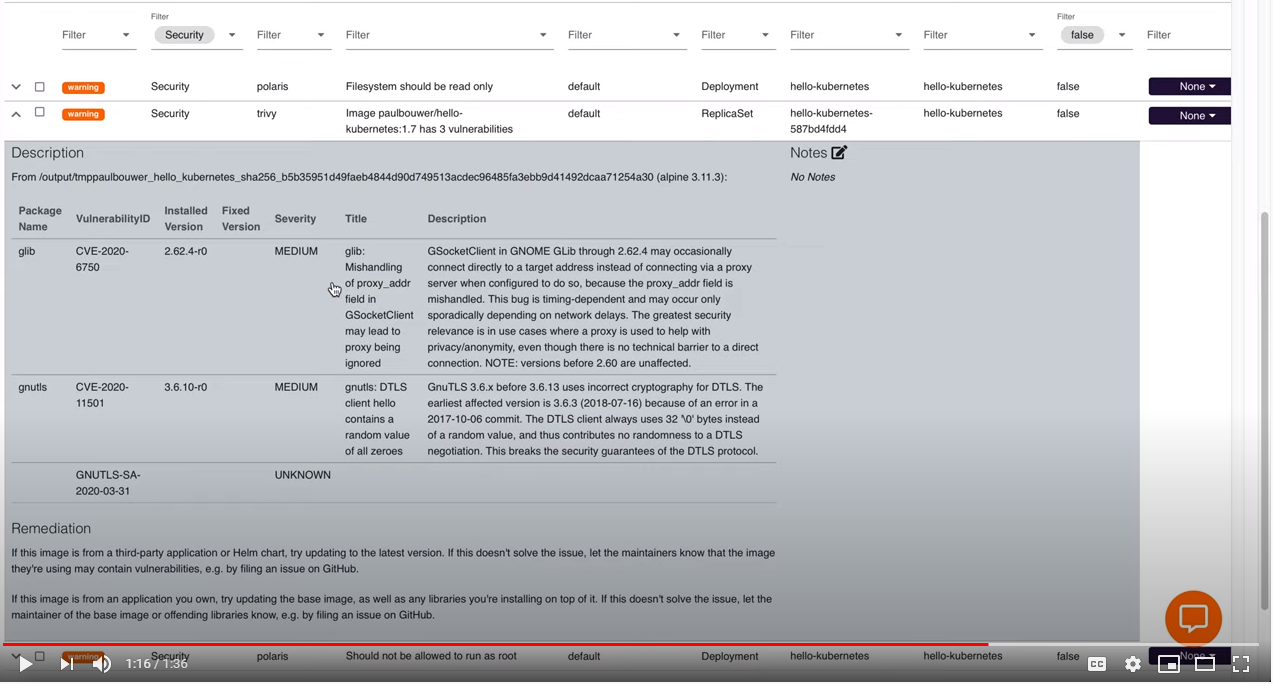1273x684 pixels.
Task: Open the wide title filter dropdown
Action: click(544, 35)
